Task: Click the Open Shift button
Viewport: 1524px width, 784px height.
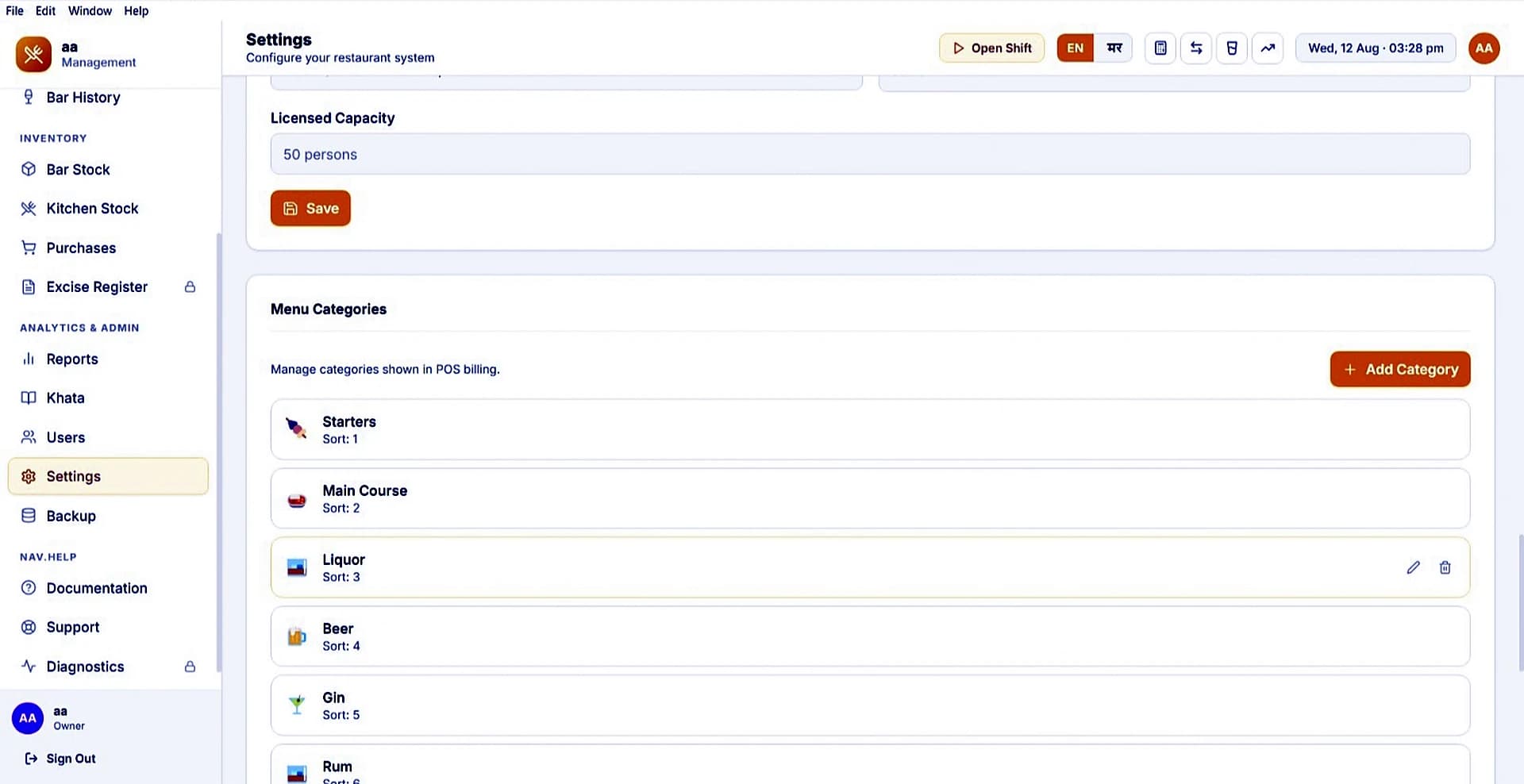Action: (991, 48)
